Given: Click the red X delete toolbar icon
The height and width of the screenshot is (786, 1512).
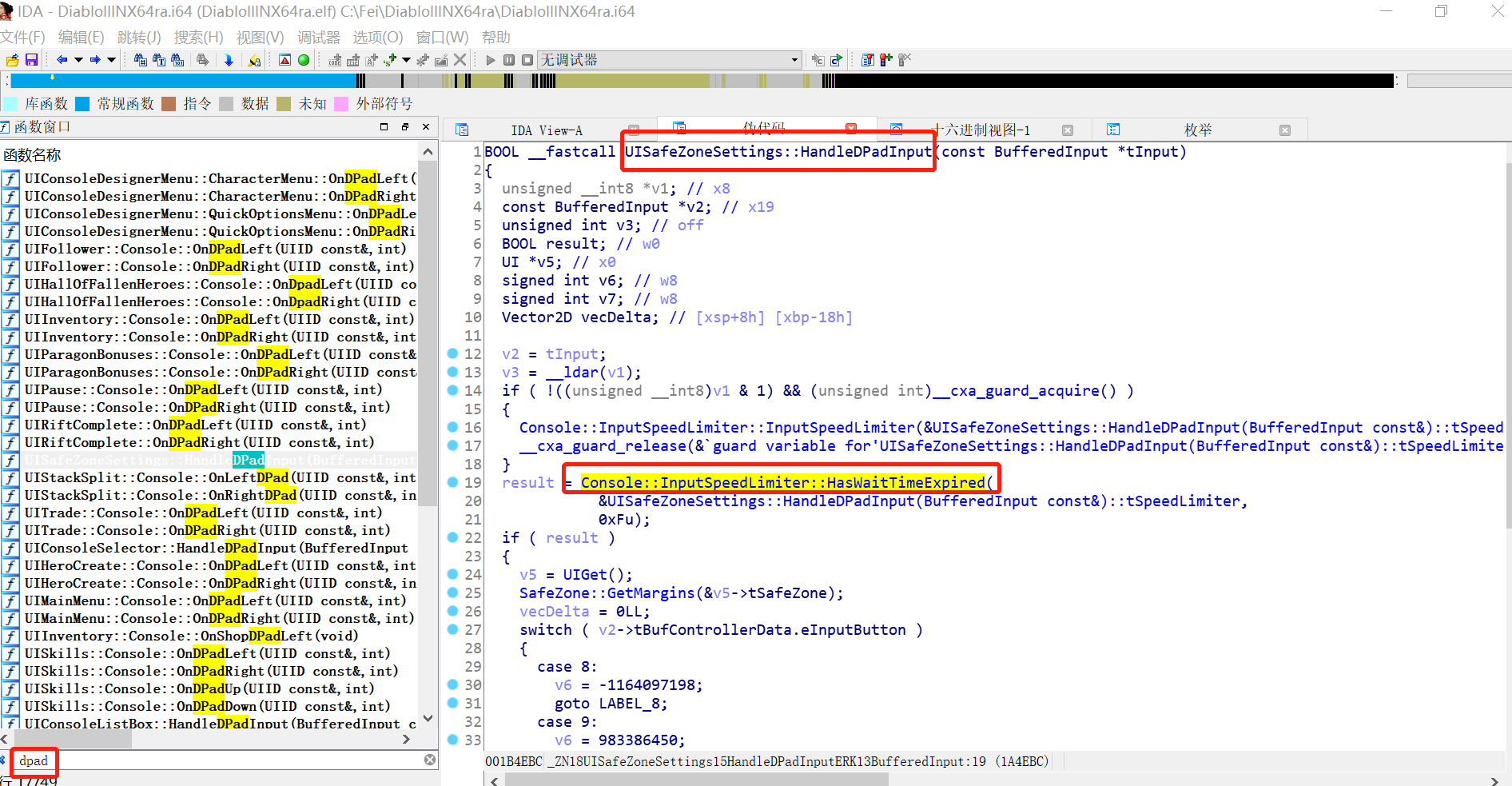Looking at the screenshot, I should 460,60.
